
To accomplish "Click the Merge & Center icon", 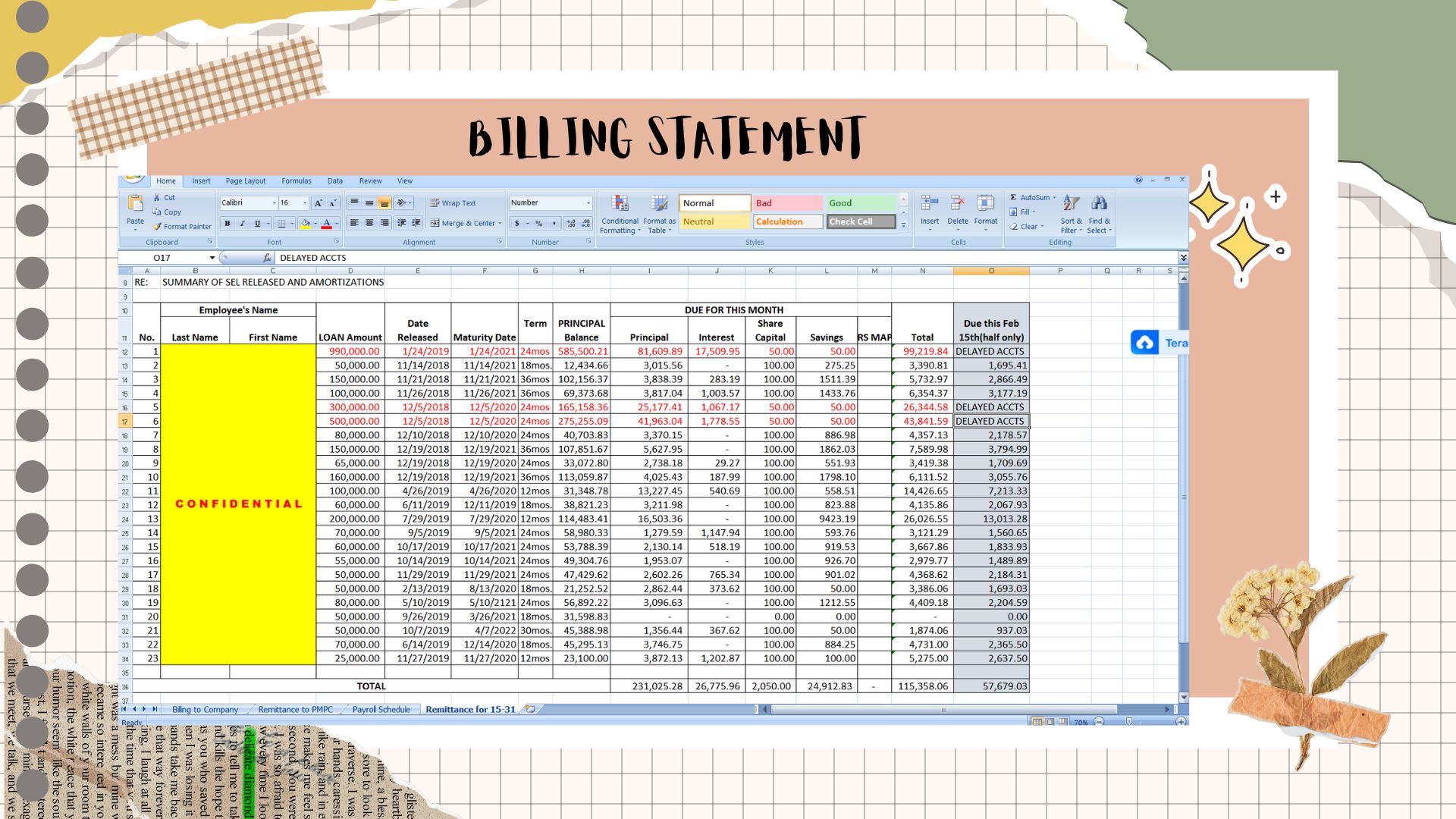I will point(435,223).
